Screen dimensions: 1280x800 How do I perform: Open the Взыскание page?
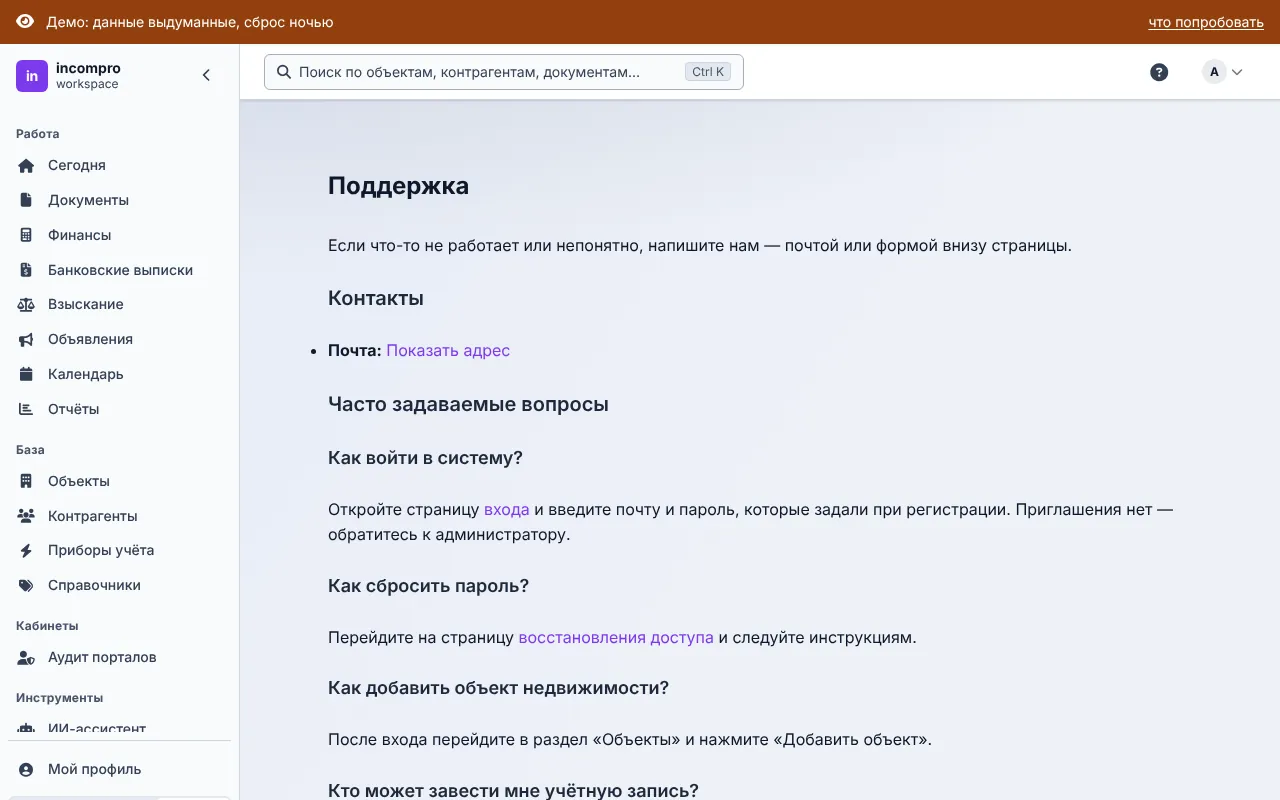(120, 304)
